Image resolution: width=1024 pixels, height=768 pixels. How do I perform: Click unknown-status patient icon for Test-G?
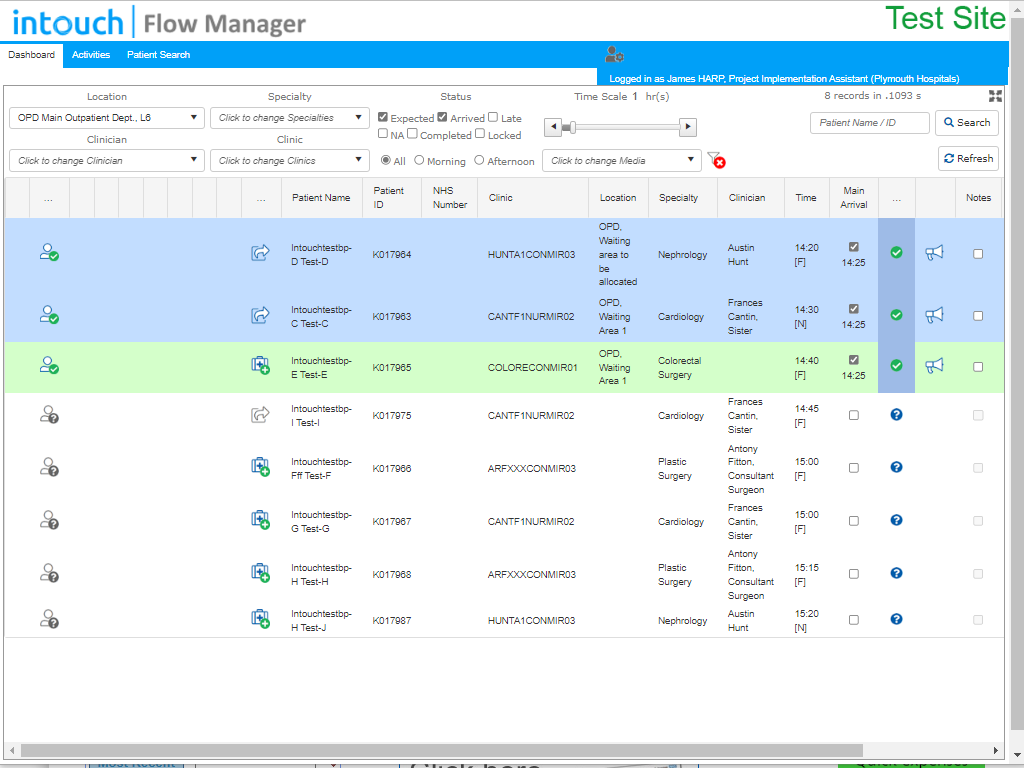(49, 520)
